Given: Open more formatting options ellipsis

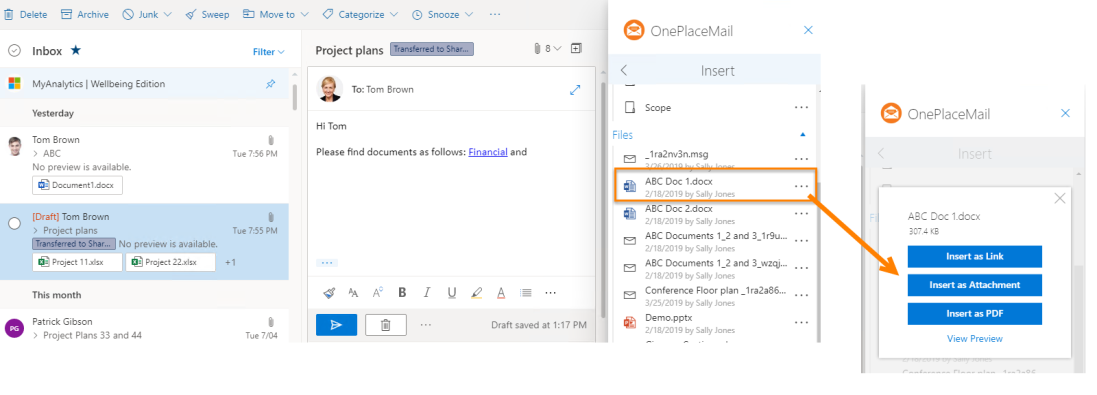Looking at the screenshot, I should (551, 293).
